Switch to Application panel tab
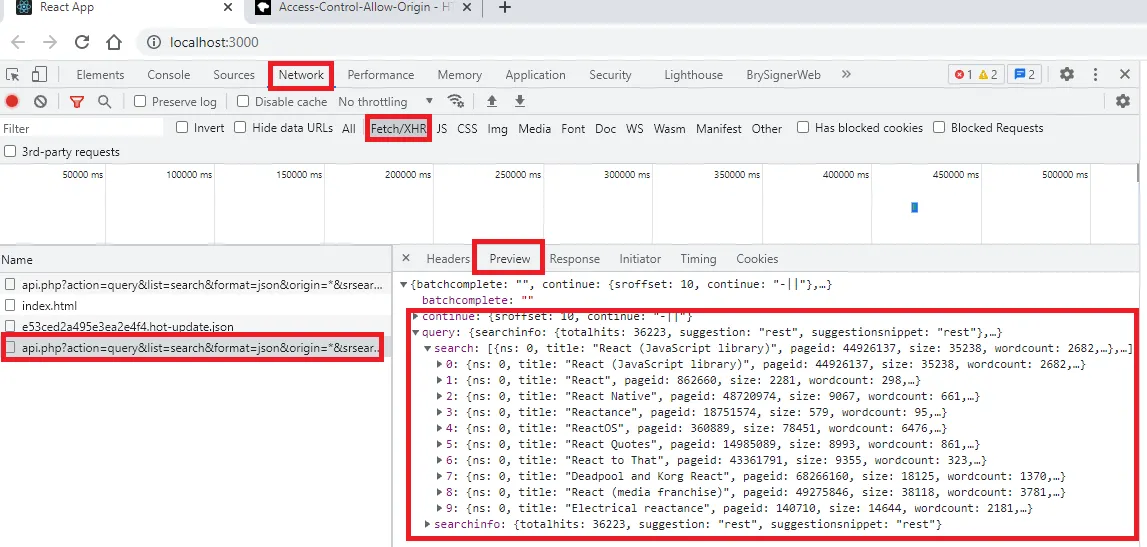This screenshot has width=1147, height=547. pos(535,75)
